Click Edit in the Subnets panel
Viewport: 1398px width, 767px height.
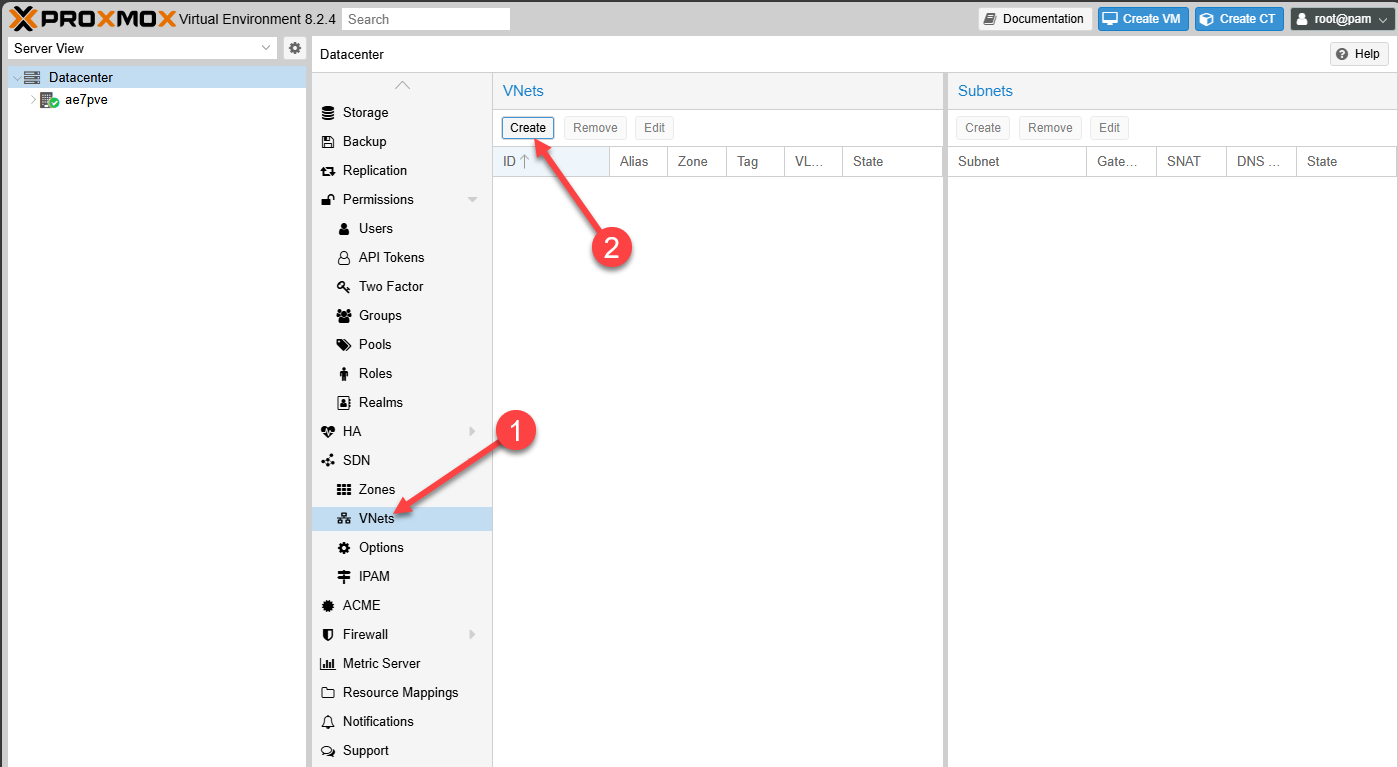pos(1110,128)
